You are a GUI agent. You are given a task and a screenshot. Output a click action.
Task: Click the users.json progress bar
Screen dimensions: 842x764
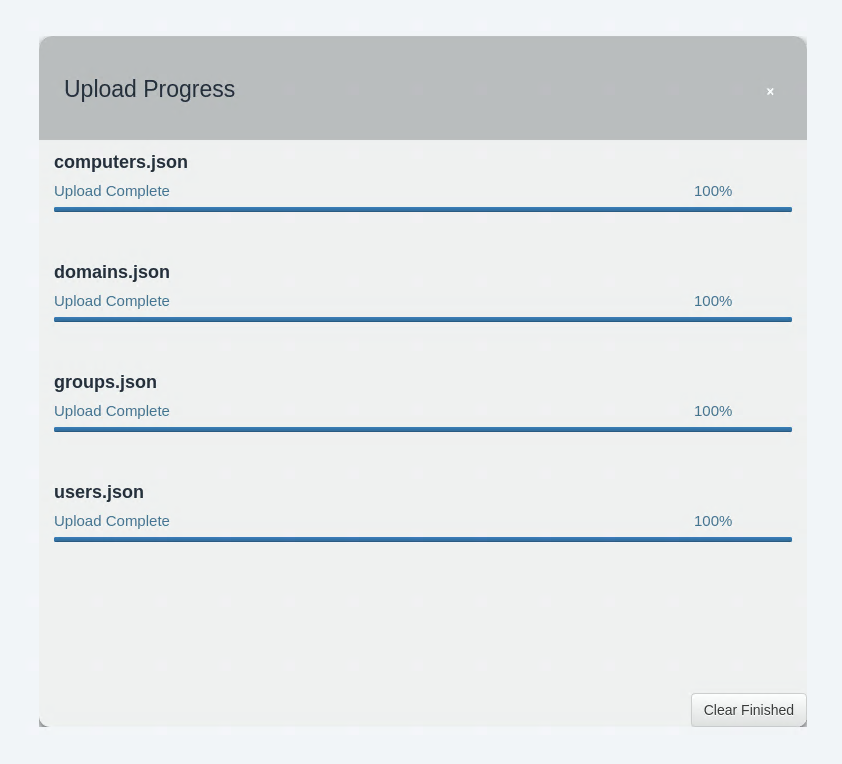[423, 540]
